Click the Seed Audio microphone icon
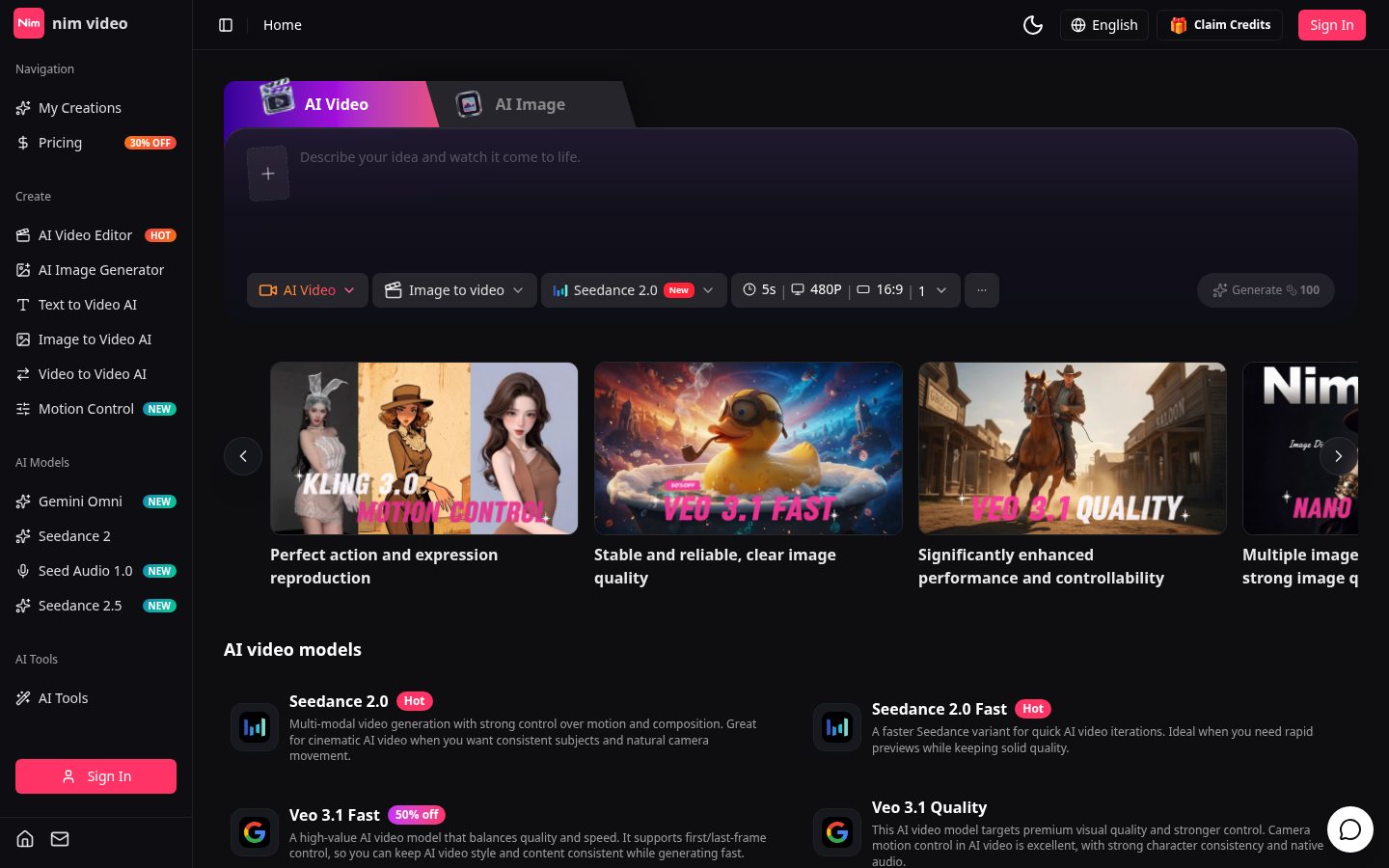 tap(23, 571)
